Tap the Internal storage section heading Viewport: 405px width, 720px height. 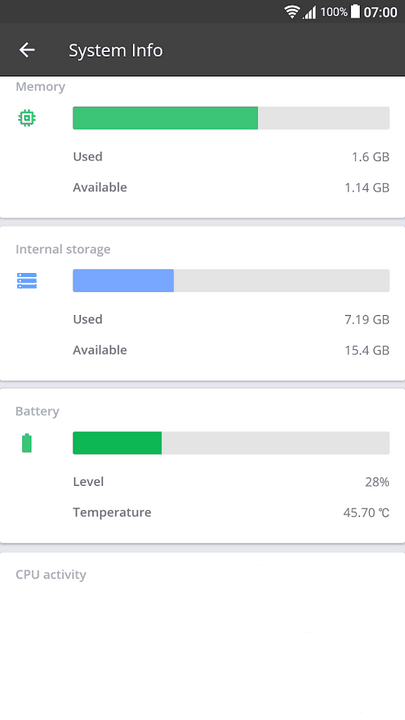[63, 249]
